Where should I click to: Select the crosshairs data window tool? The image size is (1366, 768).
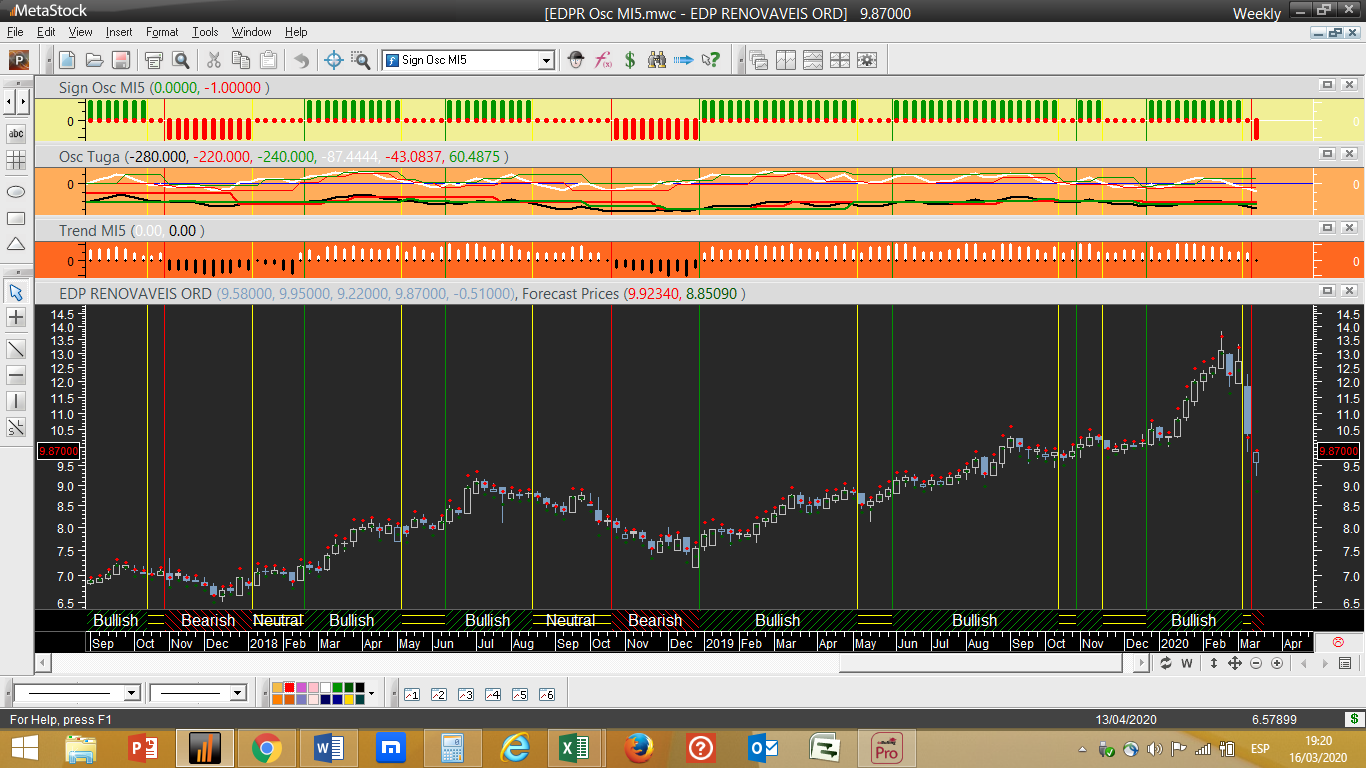(335, 60)
